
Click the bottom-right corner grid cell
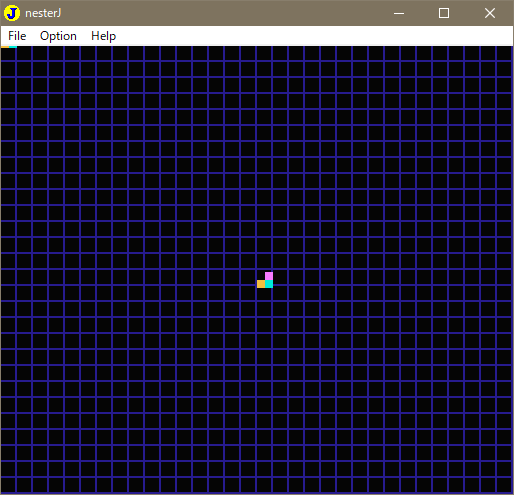pyautogui.click(x=505, y=486)
